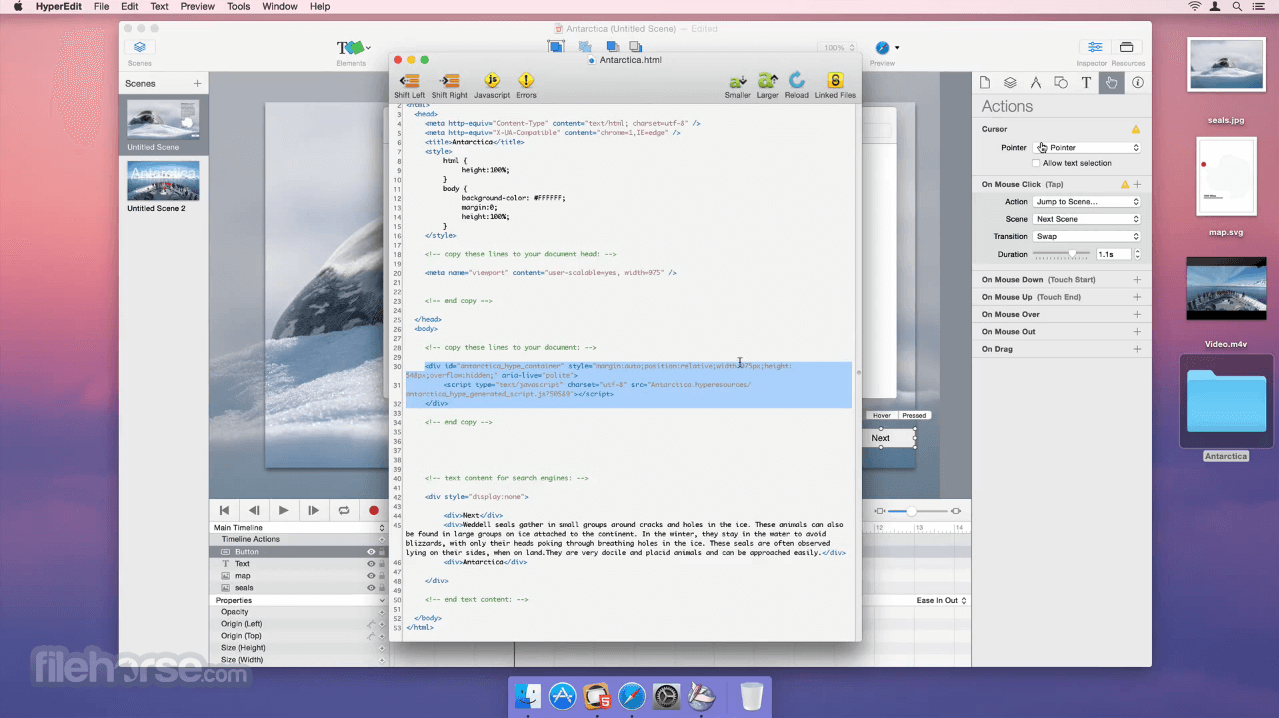Screen dimensions: 1279x718
Task: Toggle visibility of the Button layer
Action: point(371,552)
